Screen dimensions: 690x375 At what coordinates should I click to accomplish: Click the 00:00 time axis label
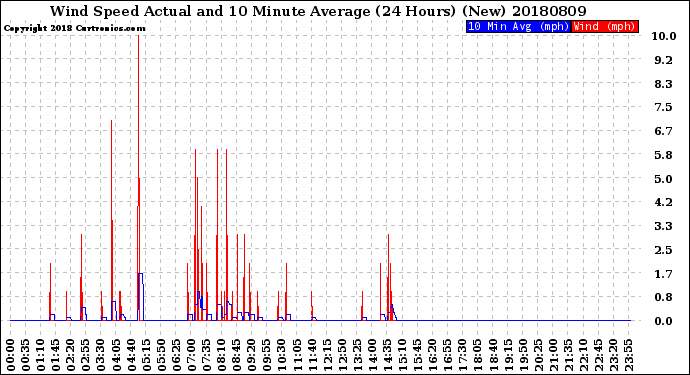click(x=11, y=355)
